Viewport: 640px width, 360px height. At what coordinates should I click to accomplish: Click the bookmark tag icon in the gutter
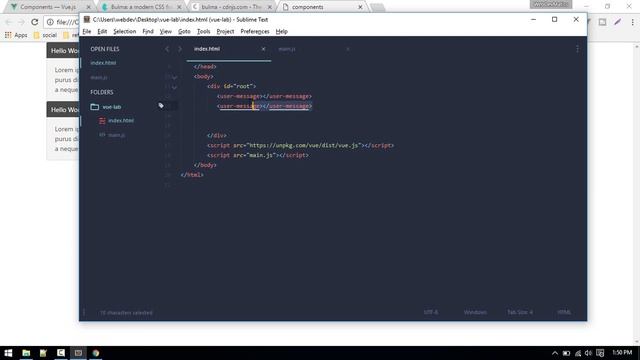coord(161,106)
